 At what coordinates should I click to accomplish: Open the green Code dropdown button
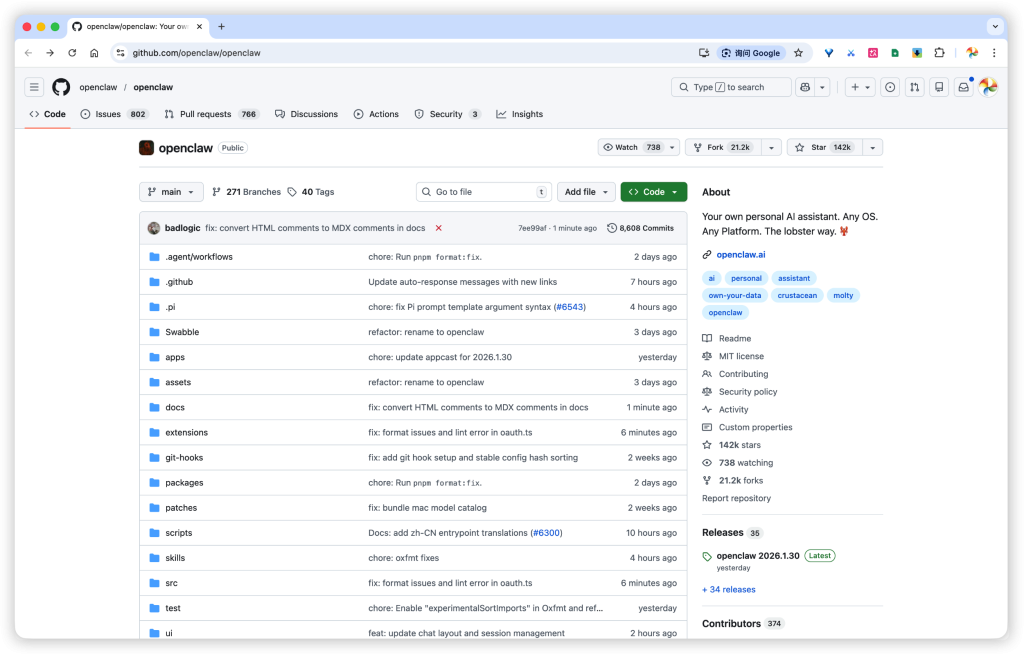tap(653, 192)
